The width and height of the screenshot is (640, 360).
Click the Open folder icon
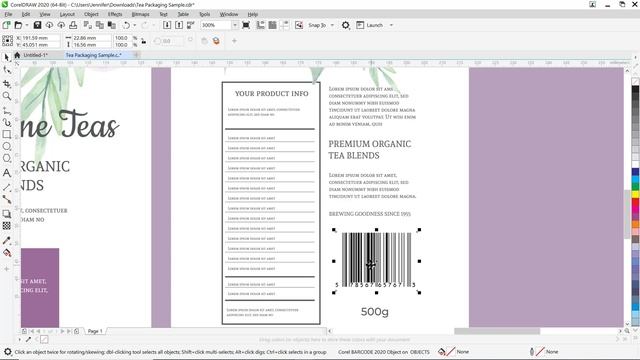[x=18, y=25]
